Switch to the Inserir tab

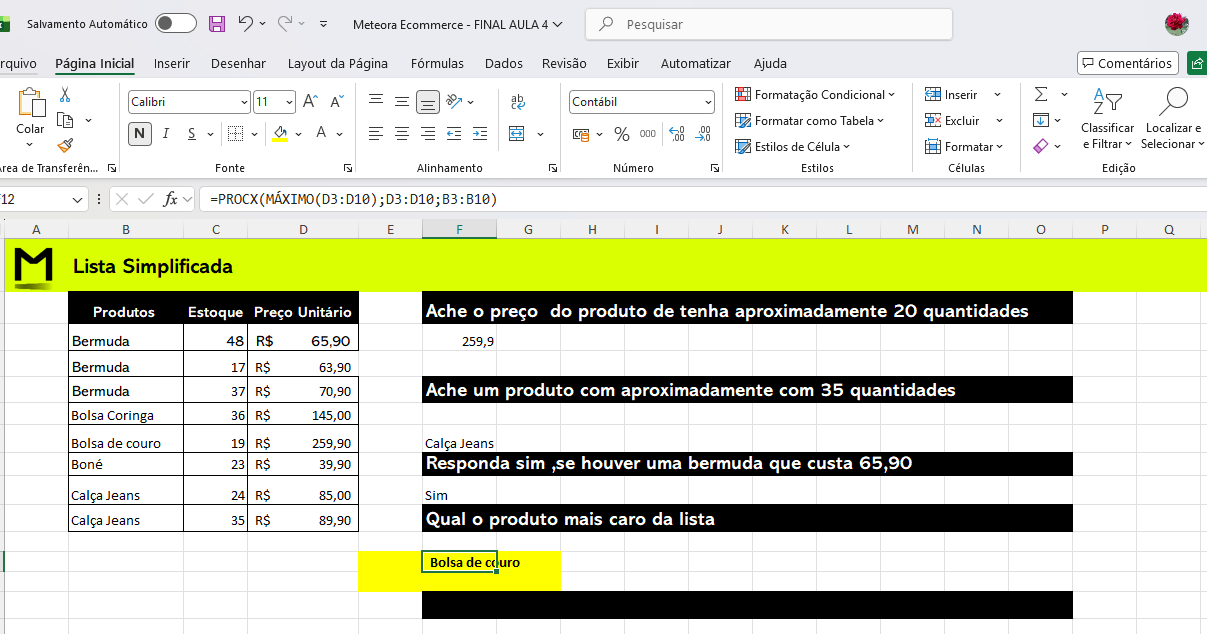coord(172,63)
